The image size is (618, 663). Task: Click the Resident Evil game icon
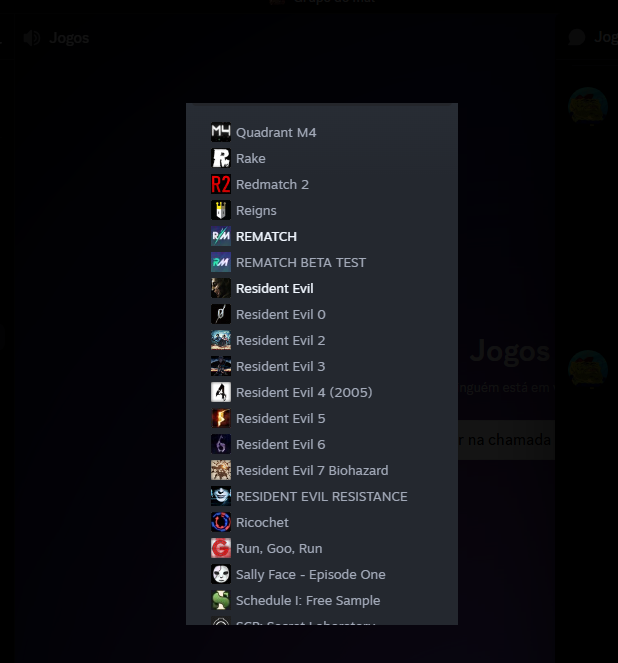click(x=221, y=288)
